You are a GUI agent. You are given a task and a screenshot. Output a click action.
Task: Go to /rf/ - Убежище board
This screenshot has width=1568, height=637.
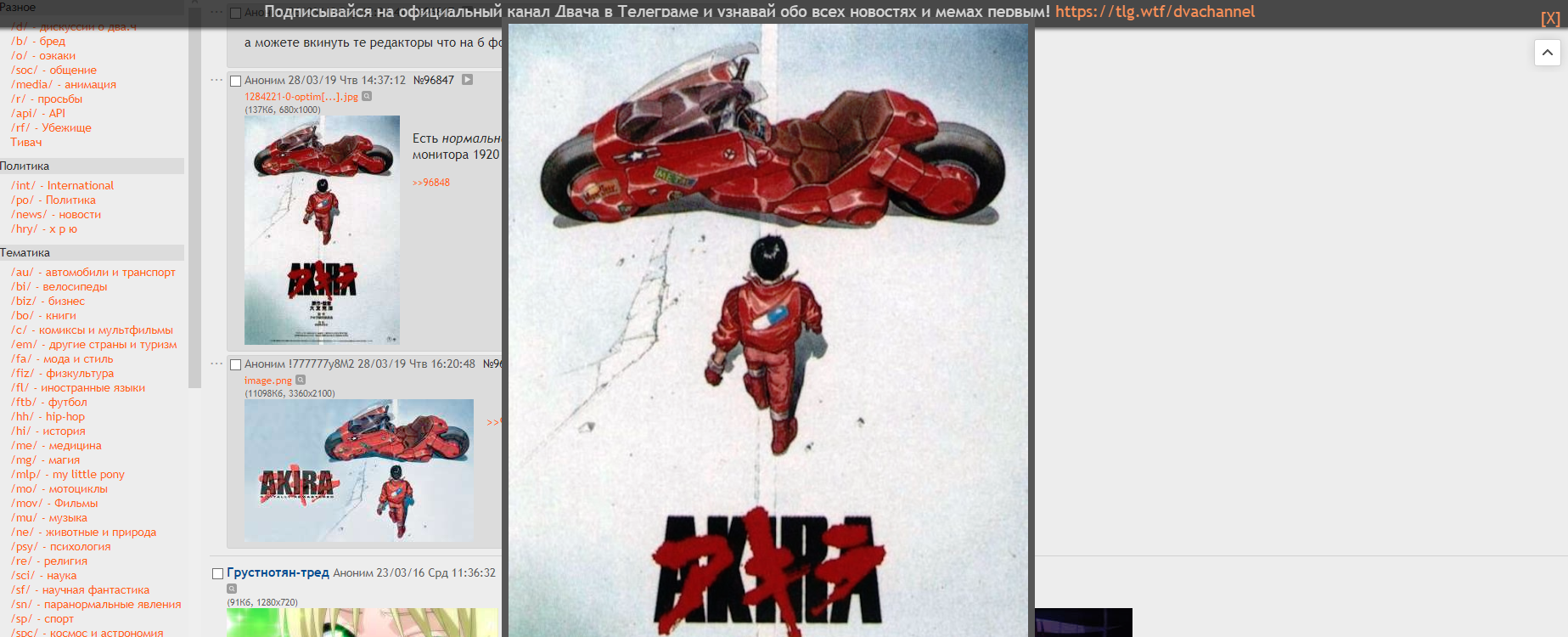51,127
